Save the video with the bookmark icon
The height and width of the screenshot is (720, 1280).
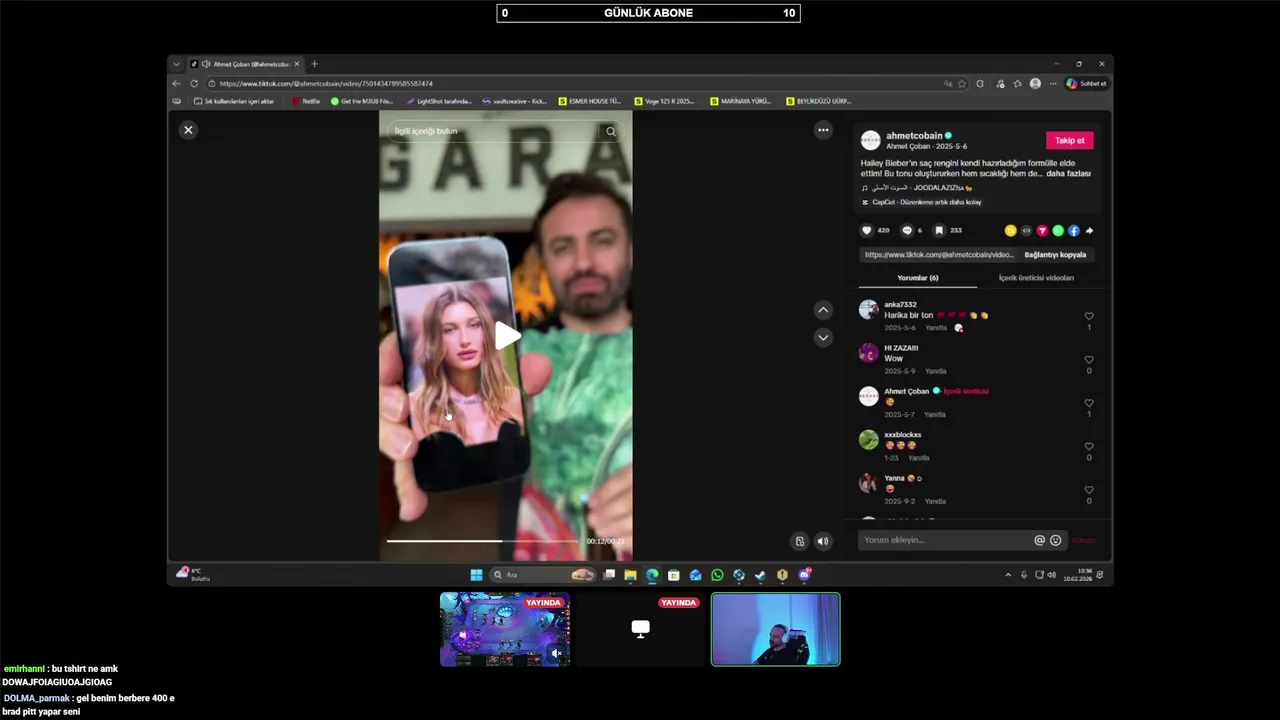pyautogui.click(x=939, y=230)
